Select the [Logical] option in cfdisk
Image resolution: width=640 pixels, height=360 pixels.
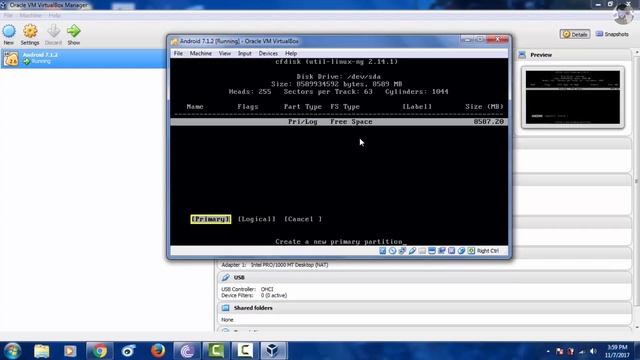coord(257,219)
